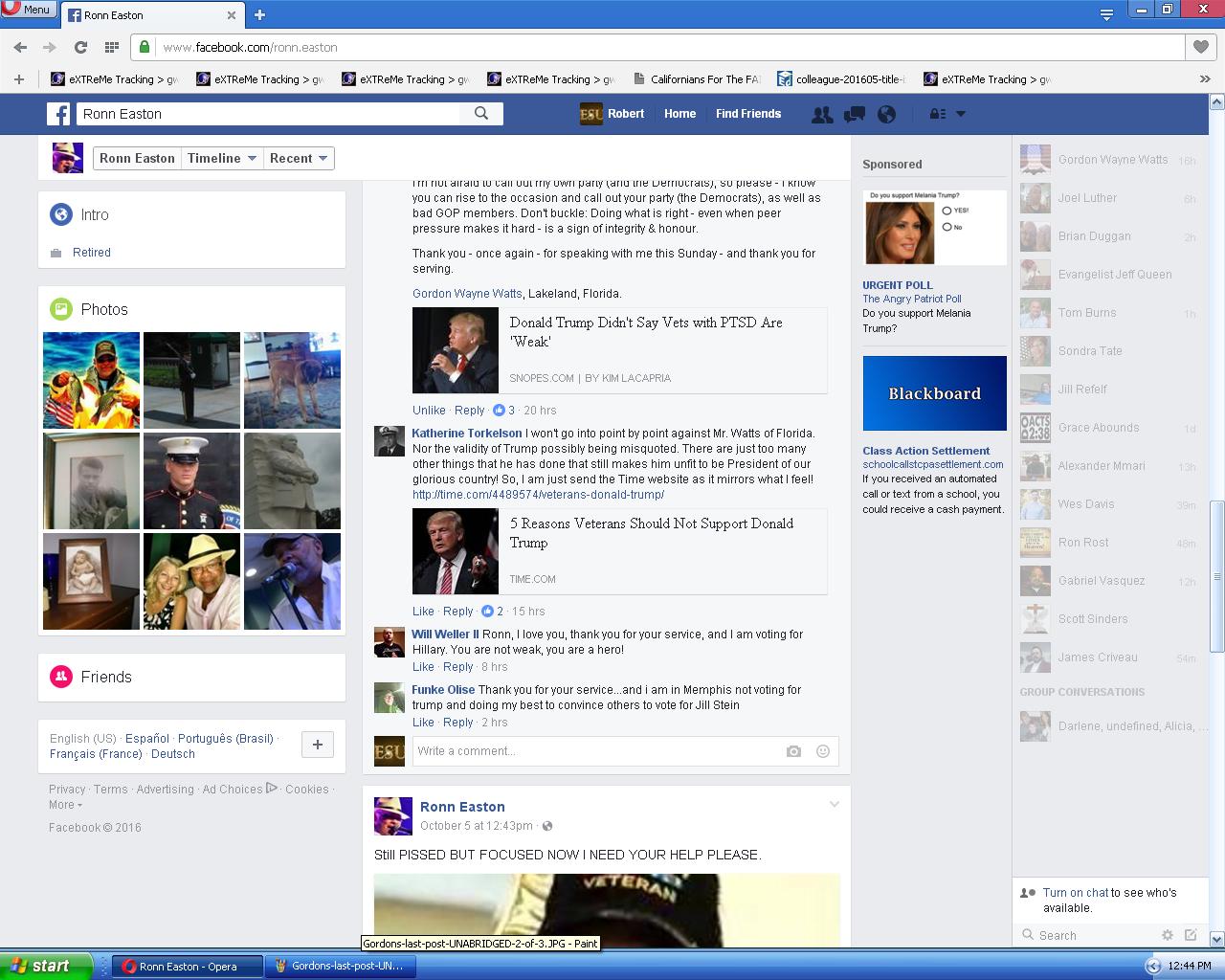Open the time.com veterans-donald-trump link
The image size is (1225, 980).
coord(538,495)
